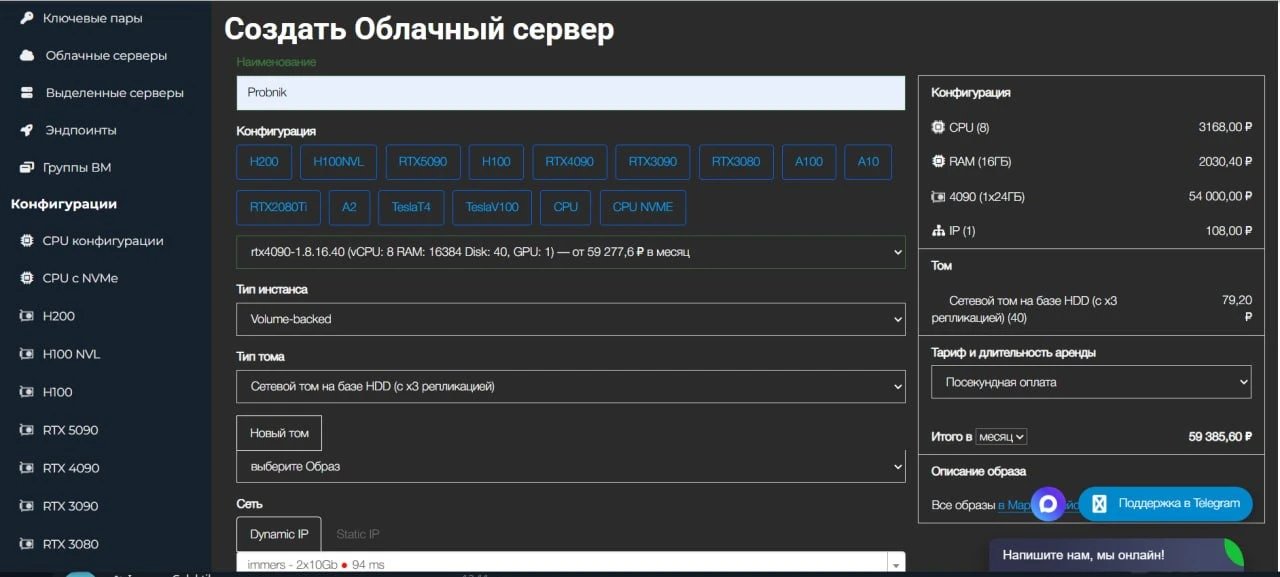Choose the RTX3080 configuration button
Viewport: 1280px width, 577px height.
tap(736, 161)
